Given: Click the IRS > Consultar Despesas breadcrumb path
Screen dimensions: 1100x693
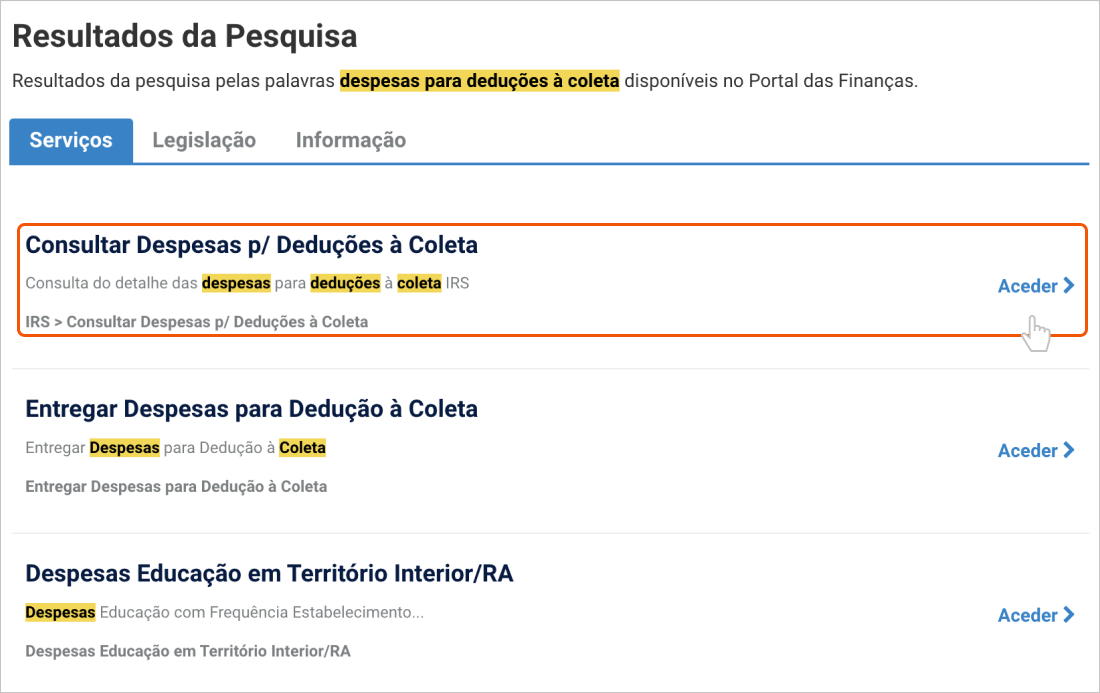Looking at the screenshot, I should (196, 322).
